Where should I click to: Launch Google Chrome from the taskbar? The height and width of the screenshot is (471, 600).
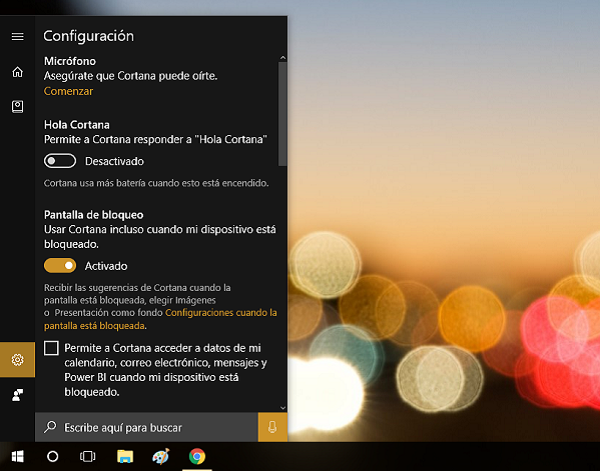tap(197, 456)
